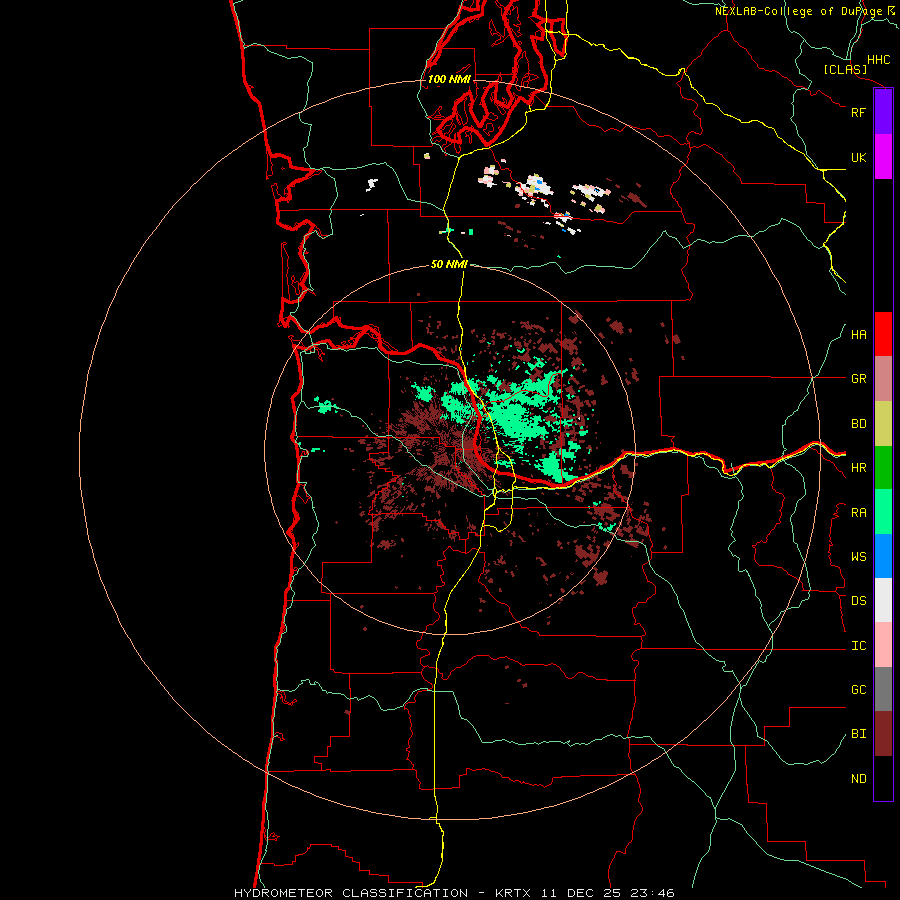Click the gray GC legend swatch
This screenshot has width=900, height=900.
coord(883,689)
